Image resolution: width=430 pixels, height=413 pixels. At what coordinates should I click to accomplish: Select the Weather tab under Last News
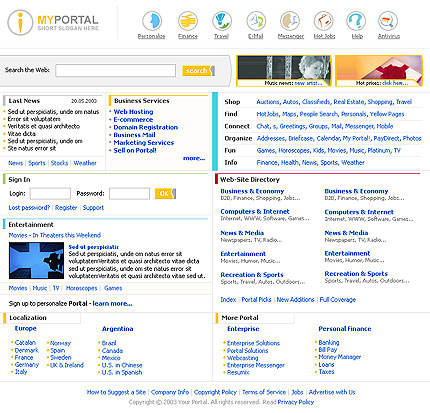pos(85,163)
